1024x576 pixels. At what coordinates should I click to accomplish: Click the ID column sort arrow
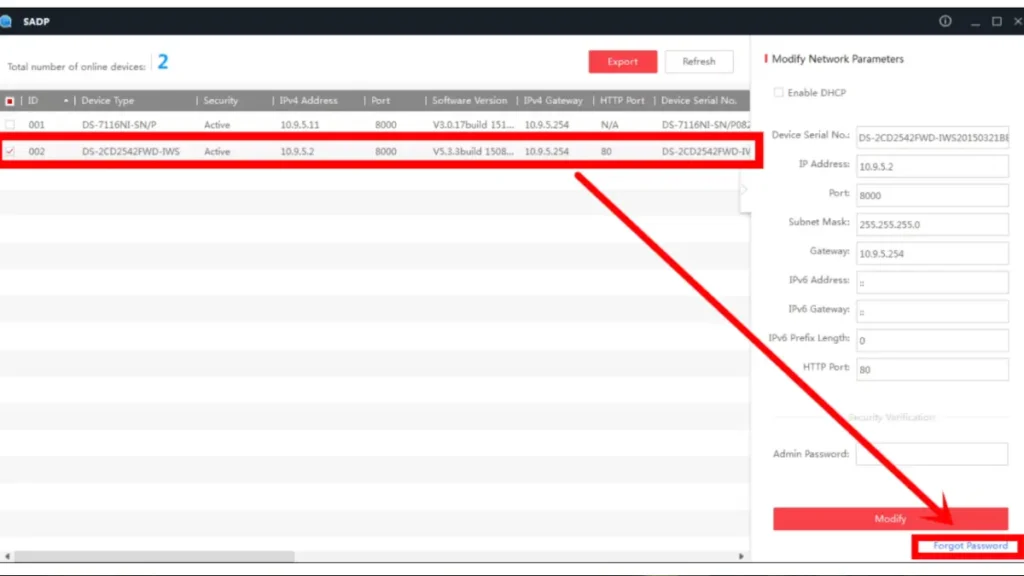pyautogui.click(x=67, y=101)
